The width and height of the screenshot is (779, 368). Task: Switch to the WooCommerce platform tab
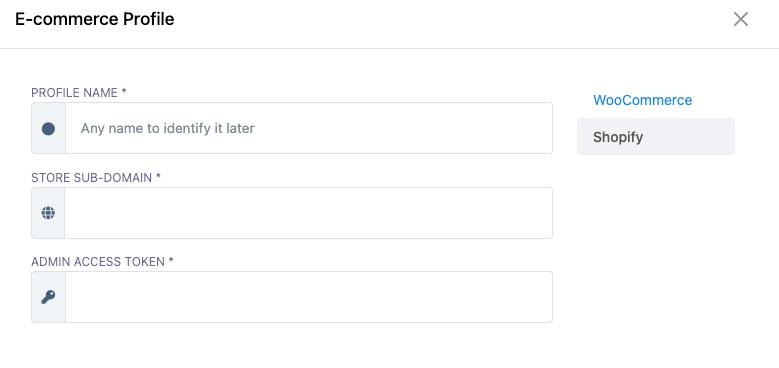pos(642,100)
